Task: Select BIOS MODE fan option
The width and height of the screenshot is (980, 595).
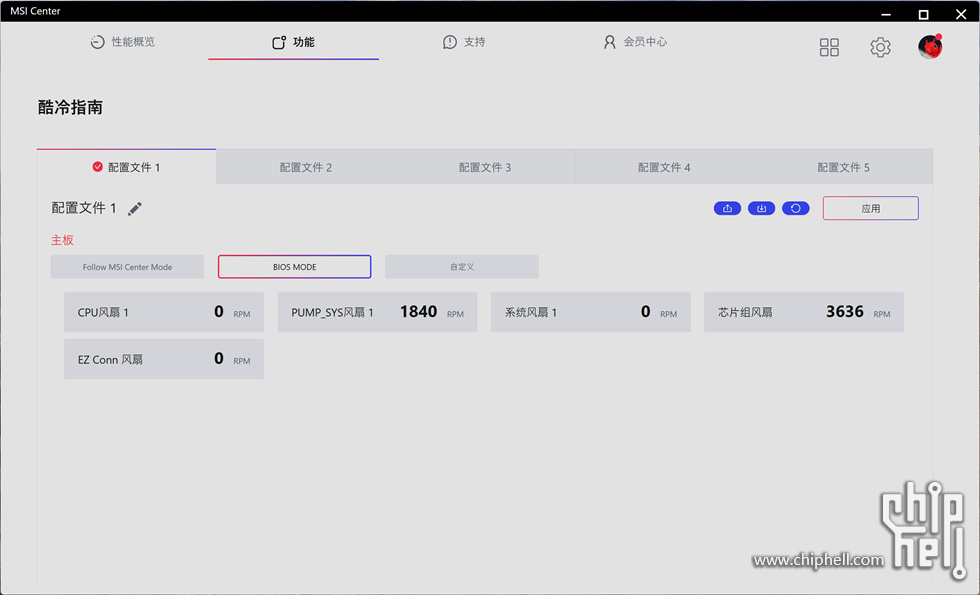Action: click(294, 267)
